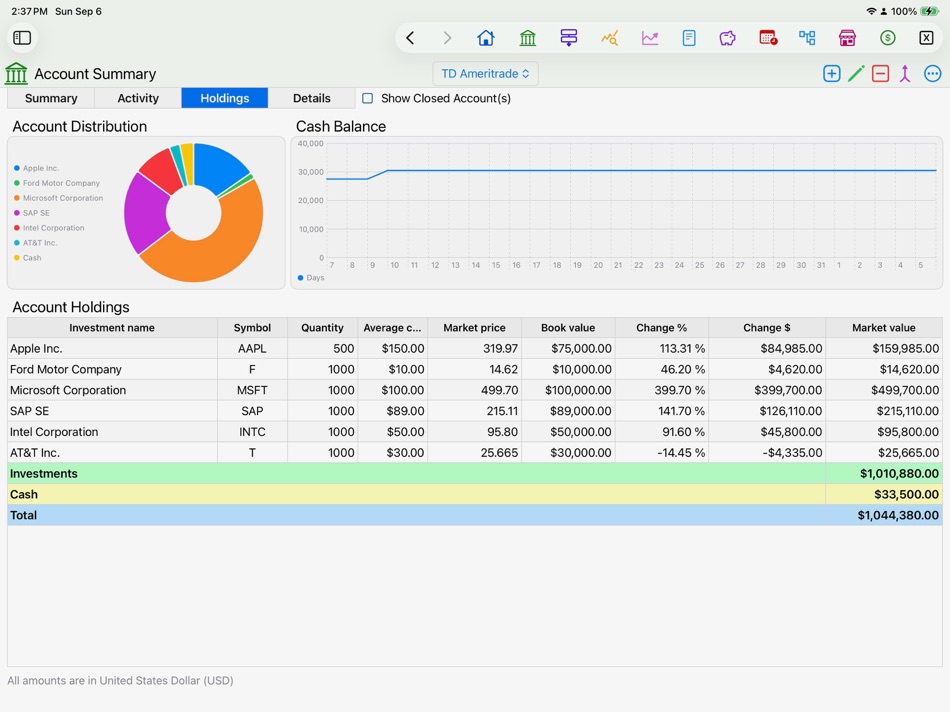Select the Apple Inc. holdings row name
The height and width of the screenshot is (712, 950).
36,348
